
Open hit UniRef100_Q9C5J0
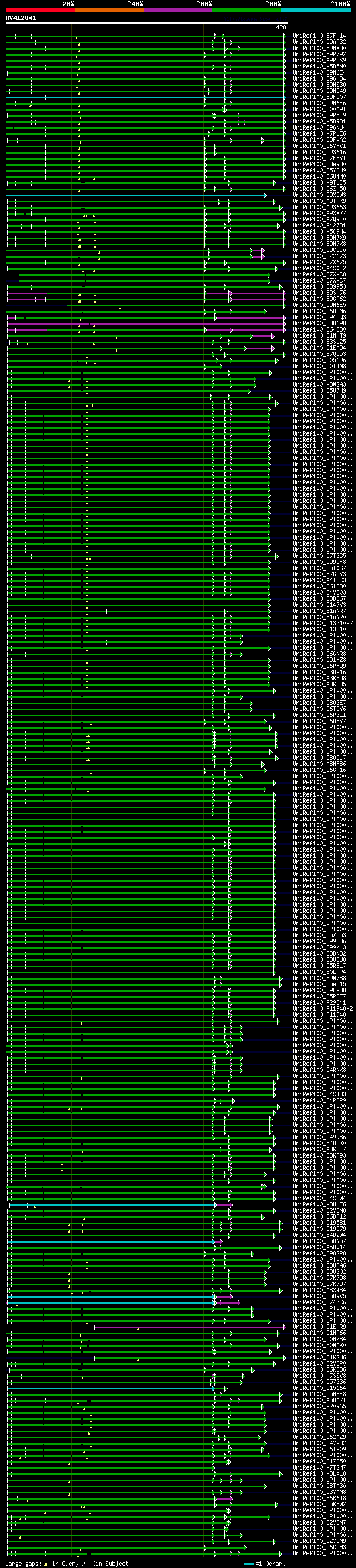tap(319, 250)
